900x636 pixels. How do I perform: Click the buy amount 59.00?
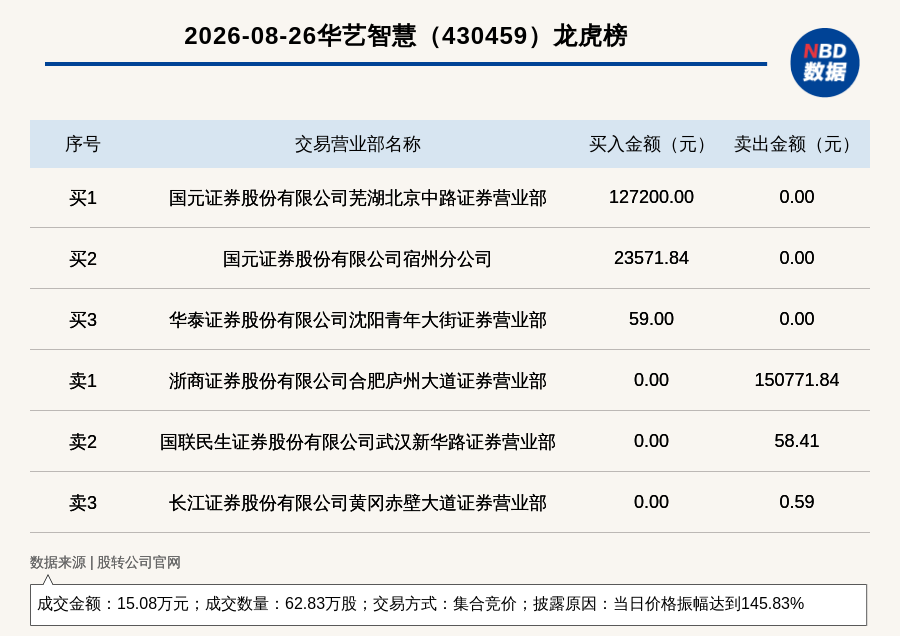click(651, 319)
